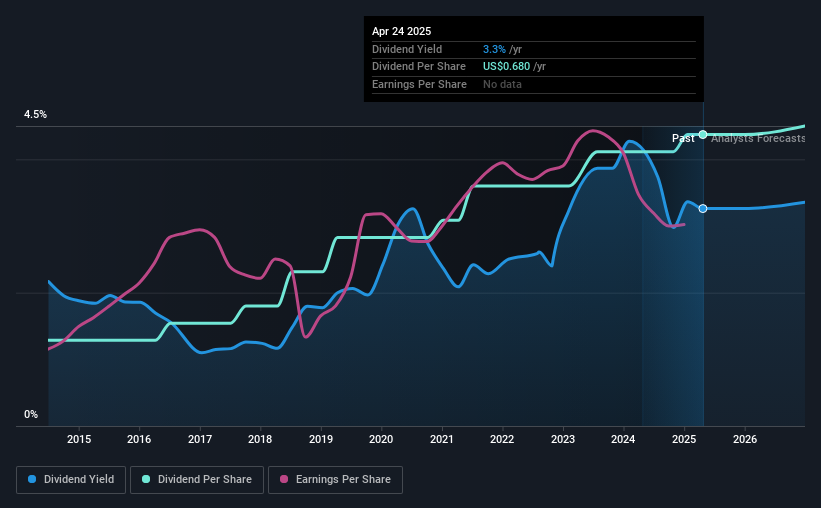Click the 2026 x-axis year label
The width and height of the screenshot is (821, 508).
[745, 439]
